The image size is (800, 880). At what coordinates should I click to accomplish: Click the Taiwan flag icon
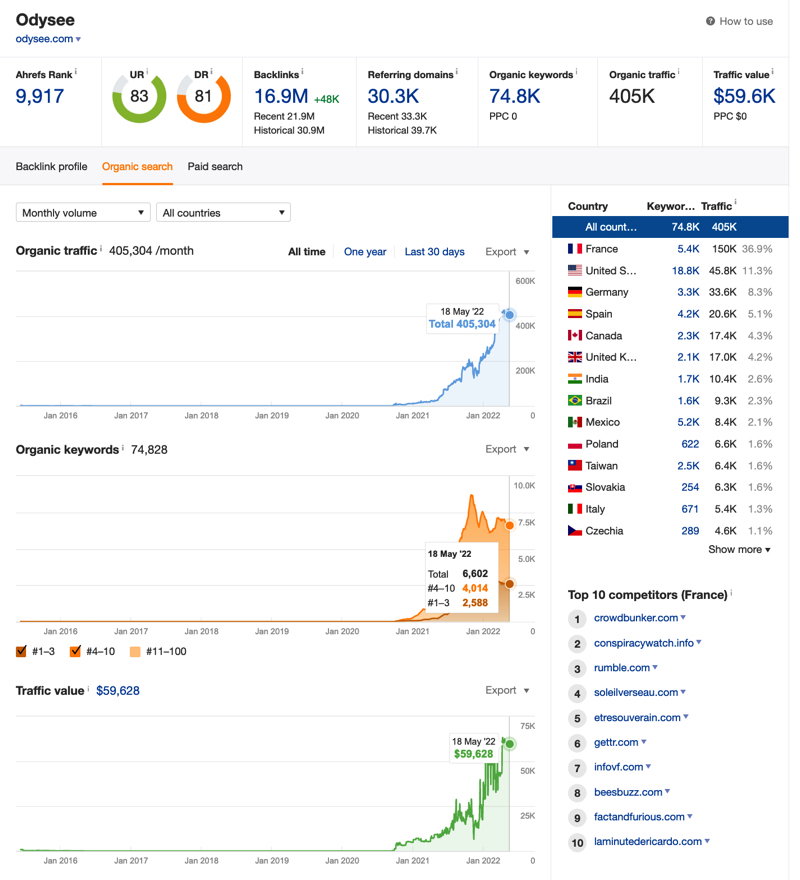pyautogui.click(x=574, y=466)
